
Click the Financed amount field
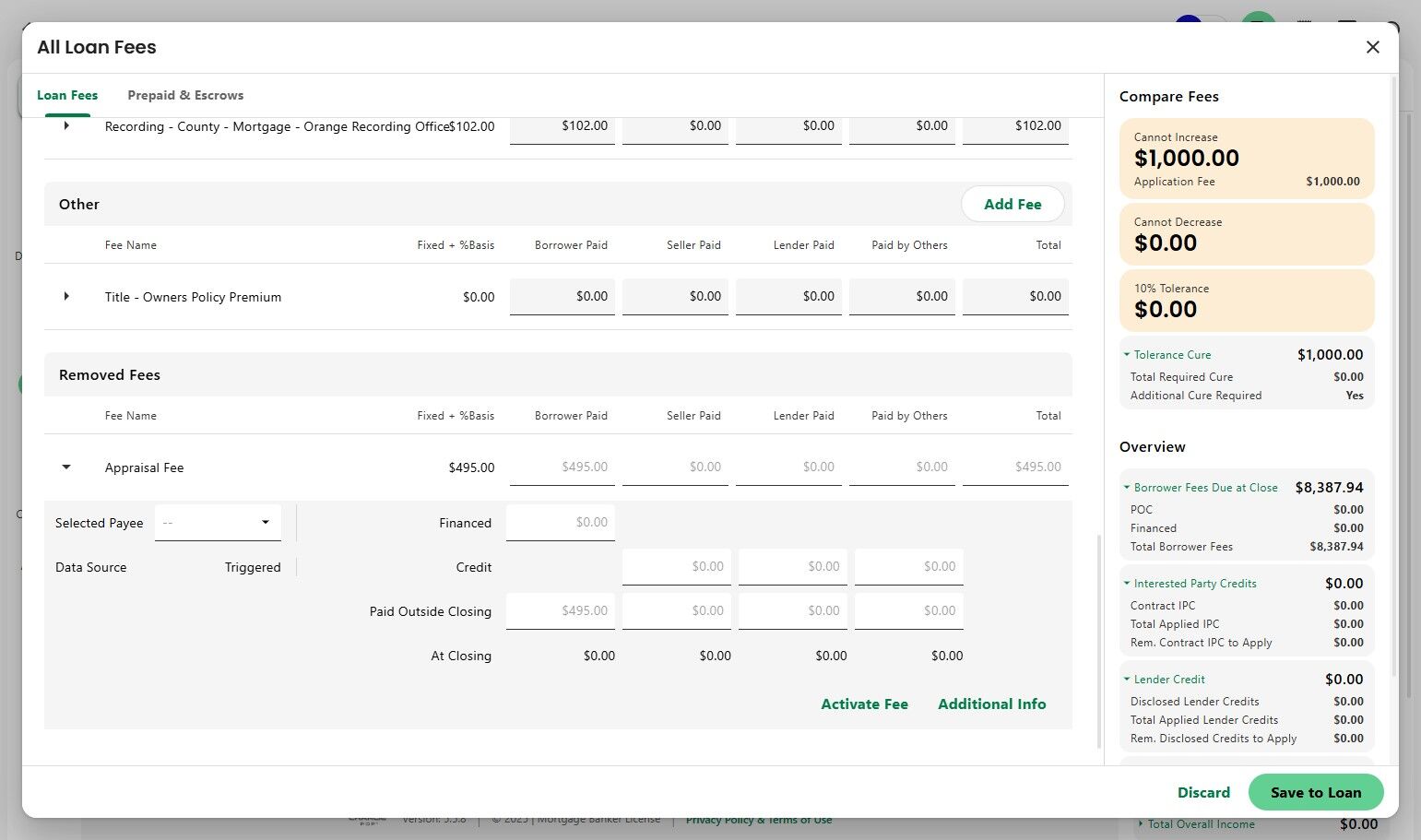pyautogui.click(x=561, y=523)
